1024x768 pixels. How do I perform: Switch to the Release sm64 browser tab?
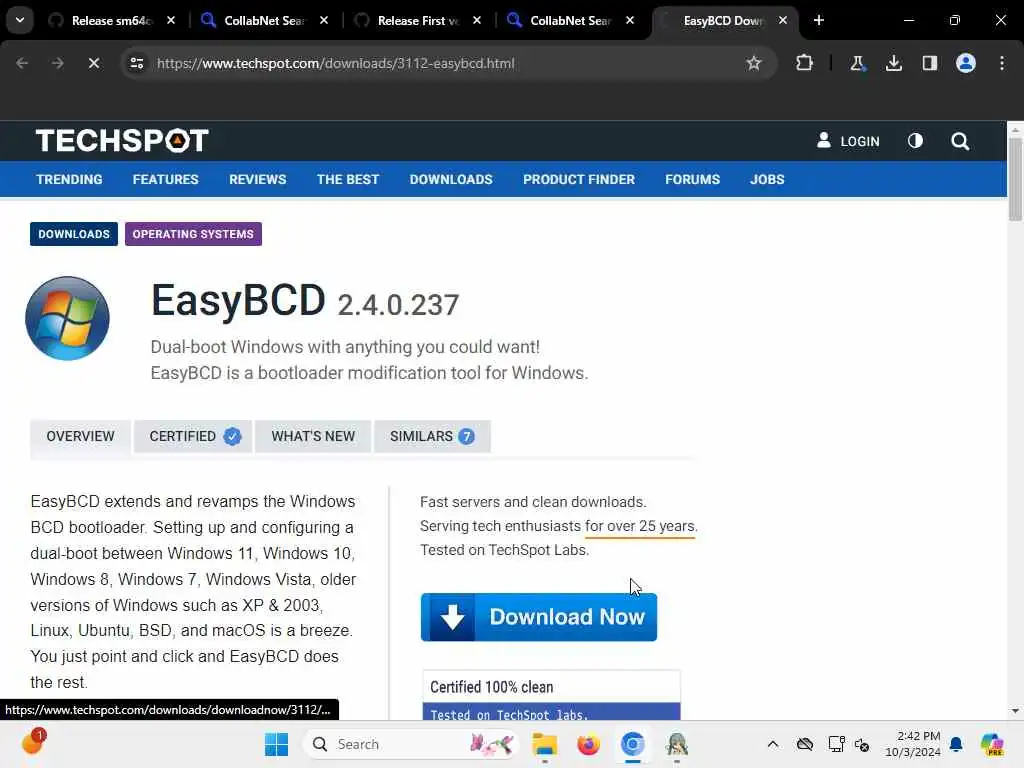tap(111, 21)
